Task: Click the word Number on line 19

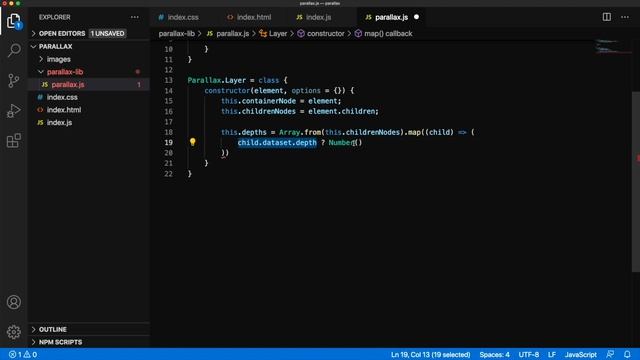Action: click(341, 142)
